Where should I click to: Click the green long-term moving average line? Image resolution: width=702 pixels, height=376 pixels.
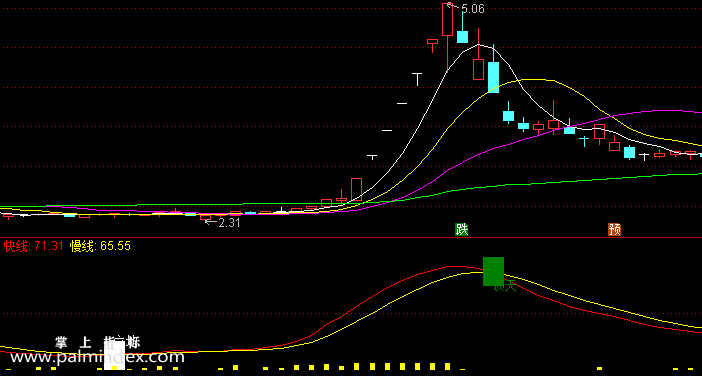[582, 179]
